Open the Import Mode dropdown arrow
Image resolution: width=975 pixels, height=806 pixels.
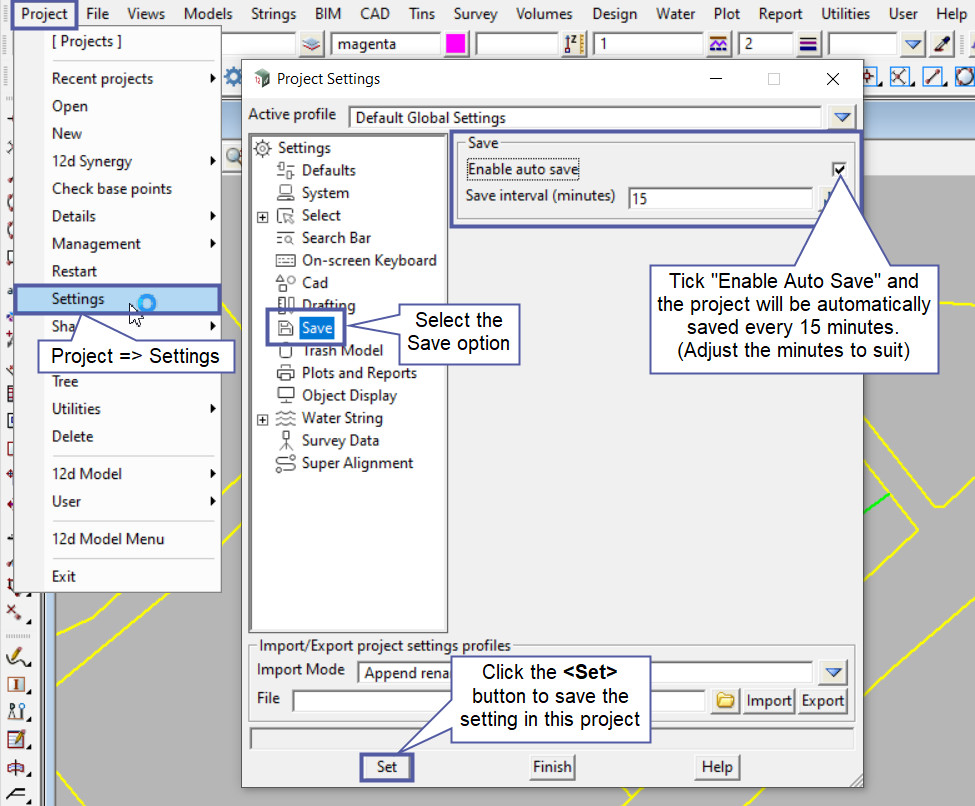click(832, 672)
